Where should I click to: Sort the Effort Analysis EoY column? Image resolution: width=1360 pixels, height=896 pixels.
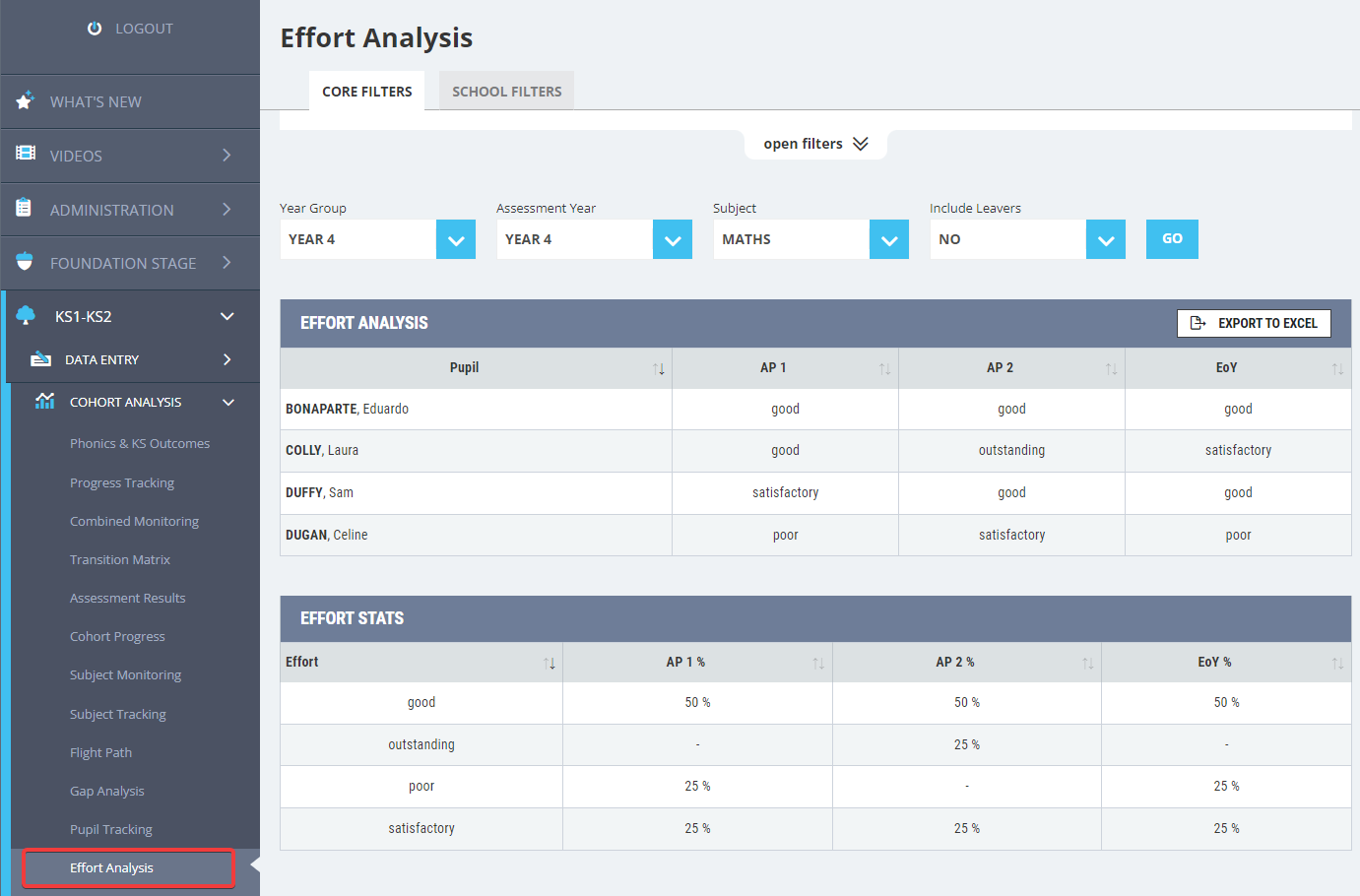click(1337, 369)
